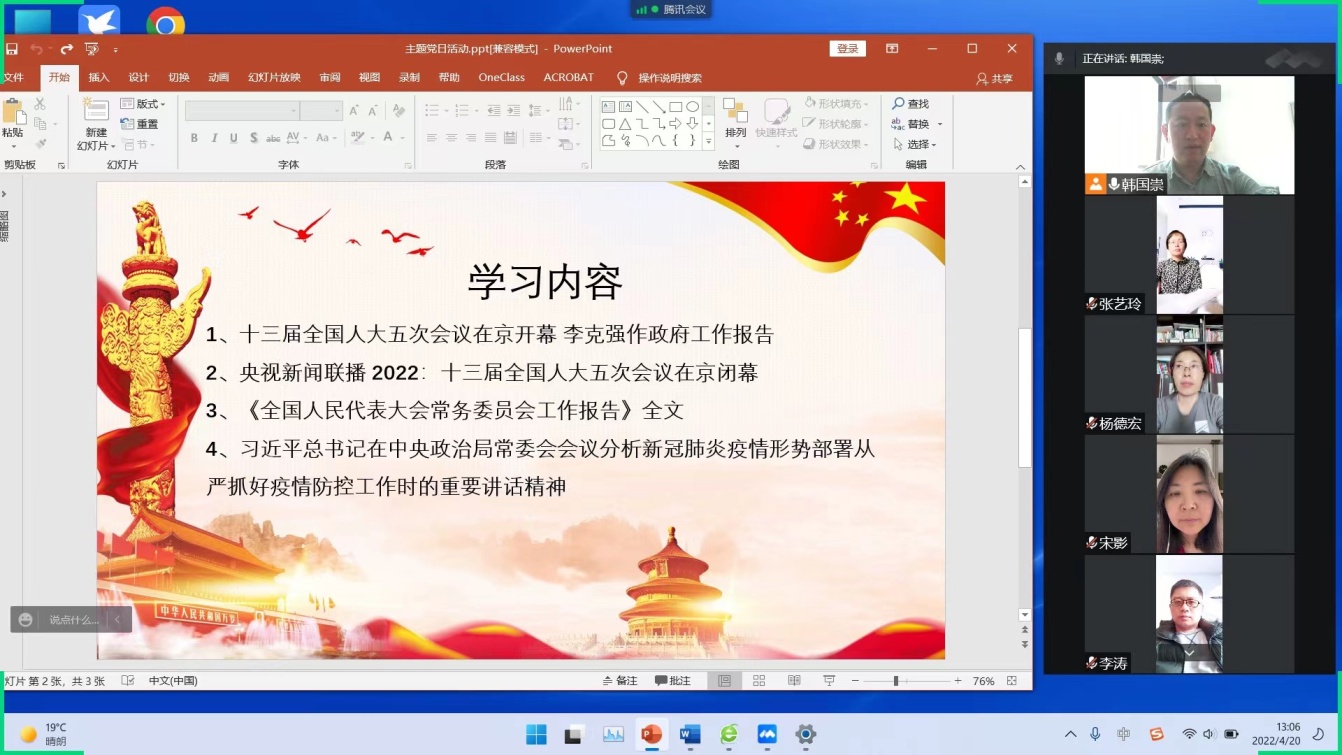Open the Select (选择) dropdown
1342x755 pixels.
coord(915,144)
